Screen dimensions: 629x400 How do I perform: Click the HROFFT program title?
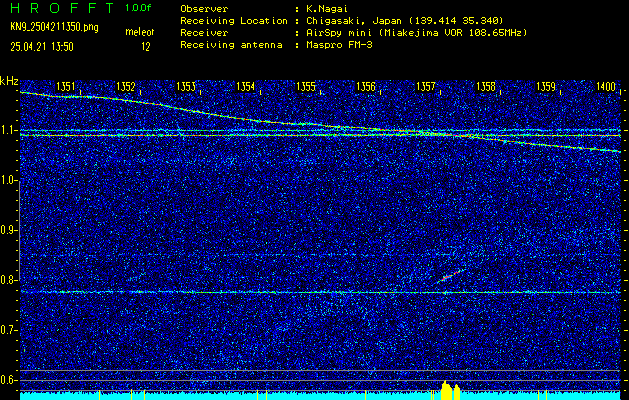click(x=63, y=8)
